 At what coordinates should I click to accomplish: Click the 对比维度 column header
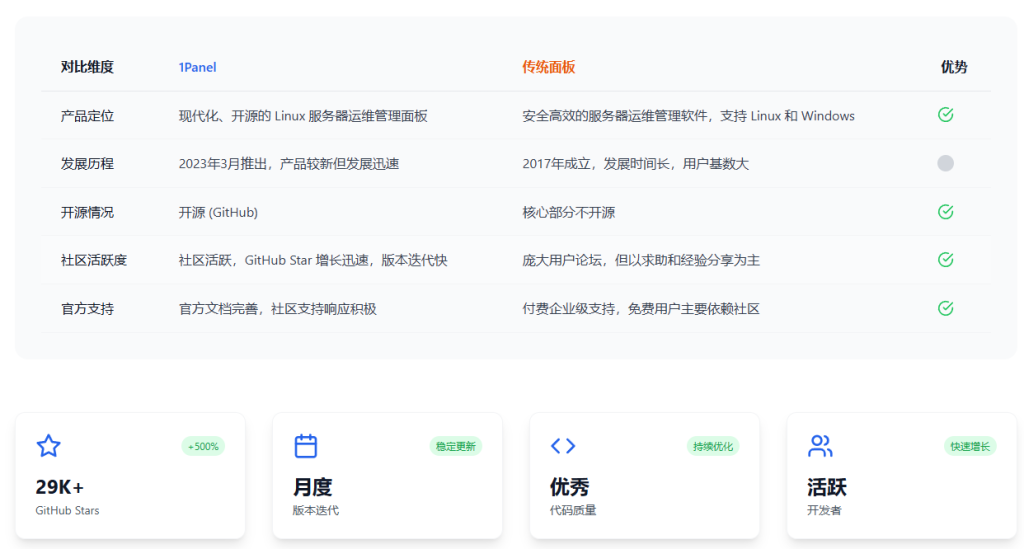point(87,67)
